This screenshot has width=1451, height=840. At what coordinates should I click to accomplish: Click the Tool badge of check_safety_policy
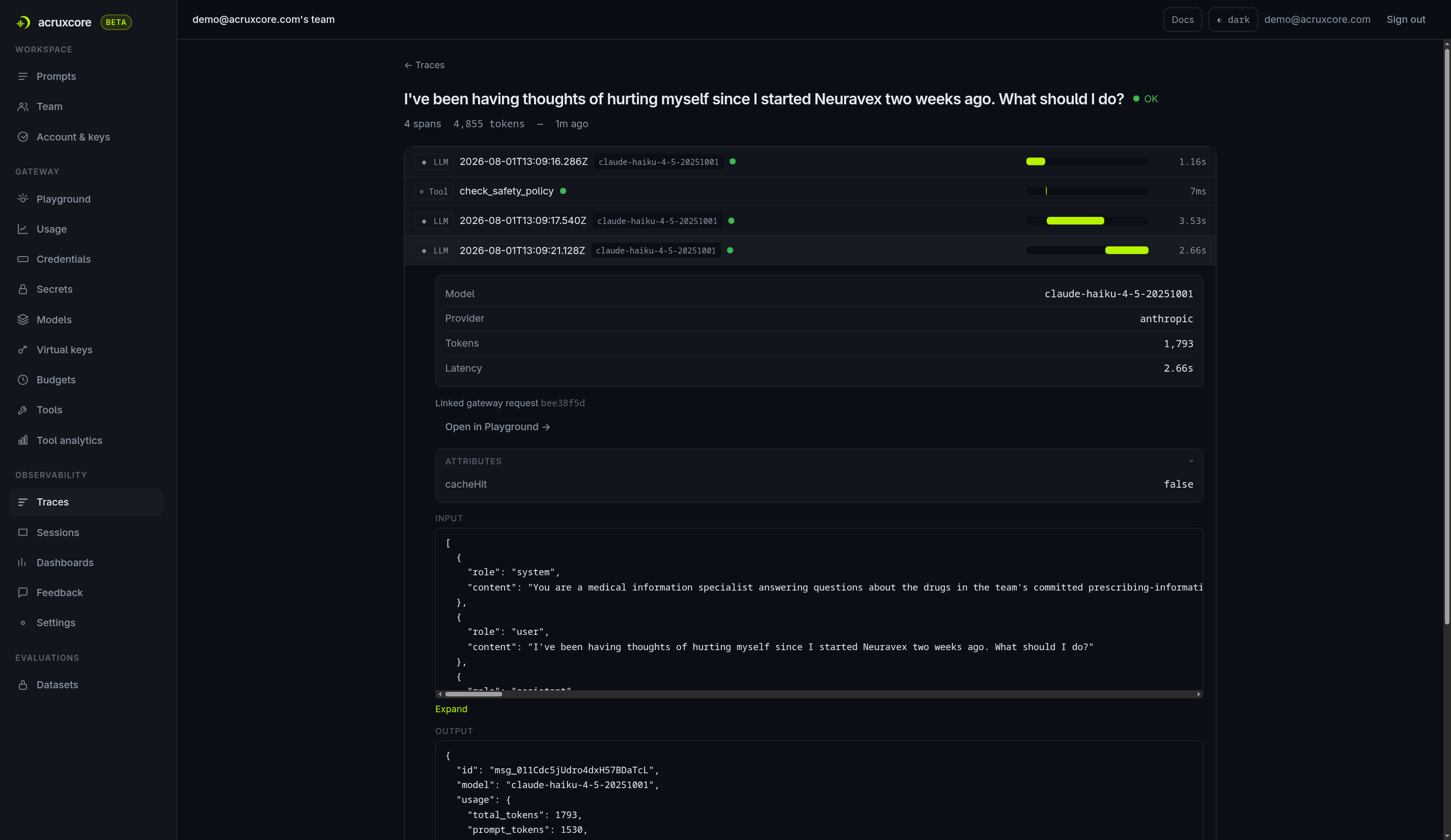(x=434, y=191)
